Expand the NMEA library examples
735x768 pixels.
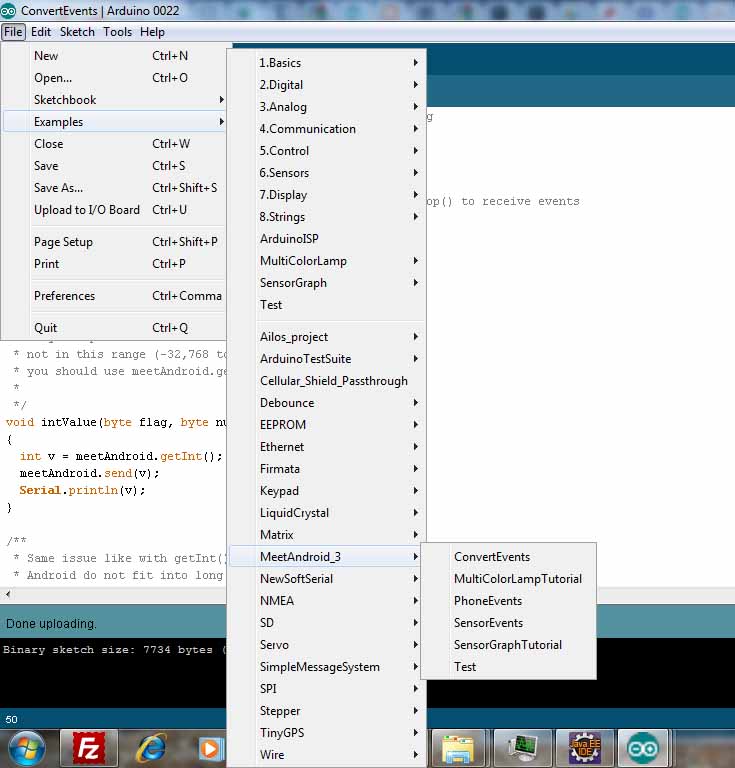tap(327, 601)
